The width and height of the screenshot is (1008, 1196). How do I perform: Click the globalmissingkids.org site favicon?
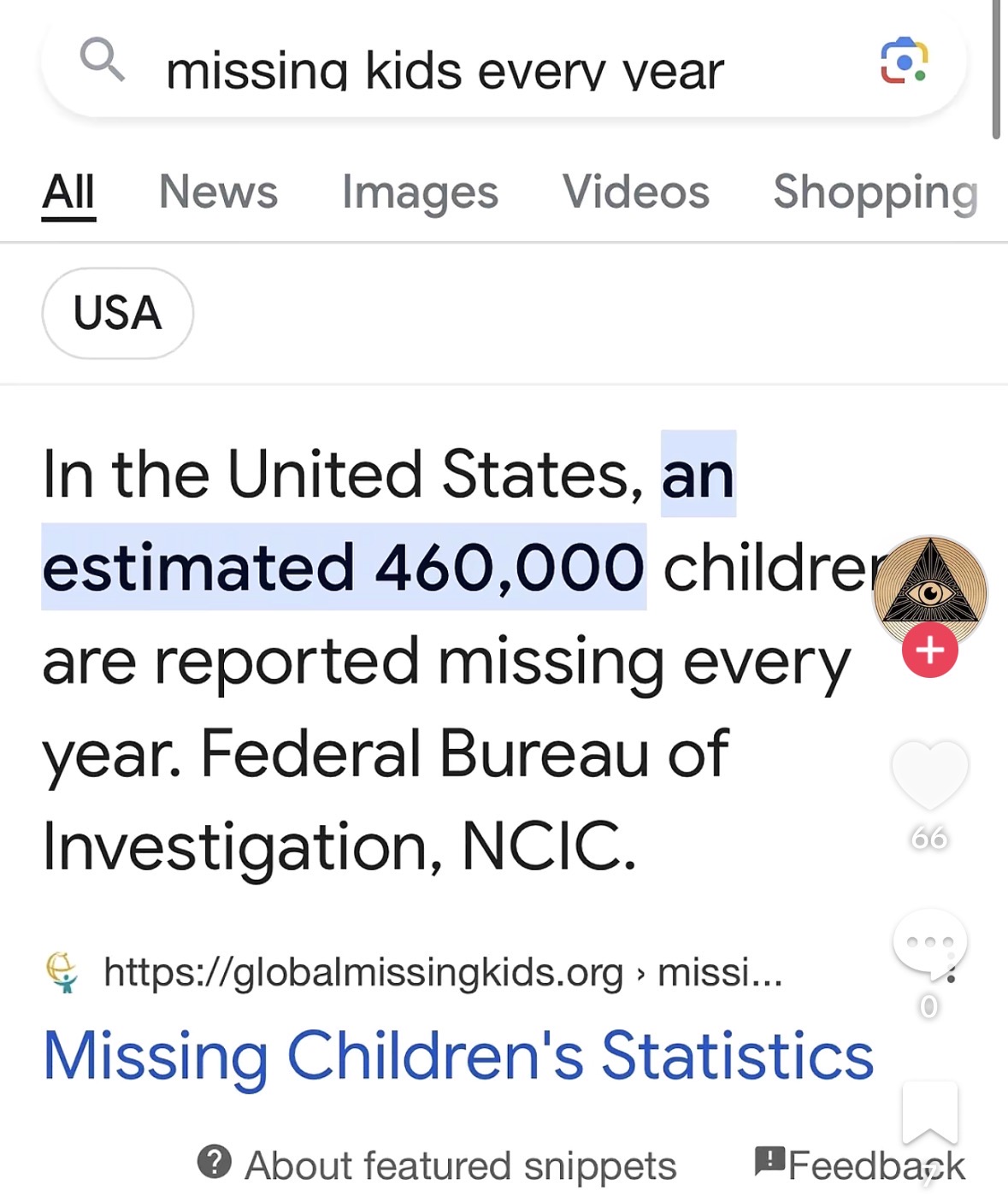62,973
